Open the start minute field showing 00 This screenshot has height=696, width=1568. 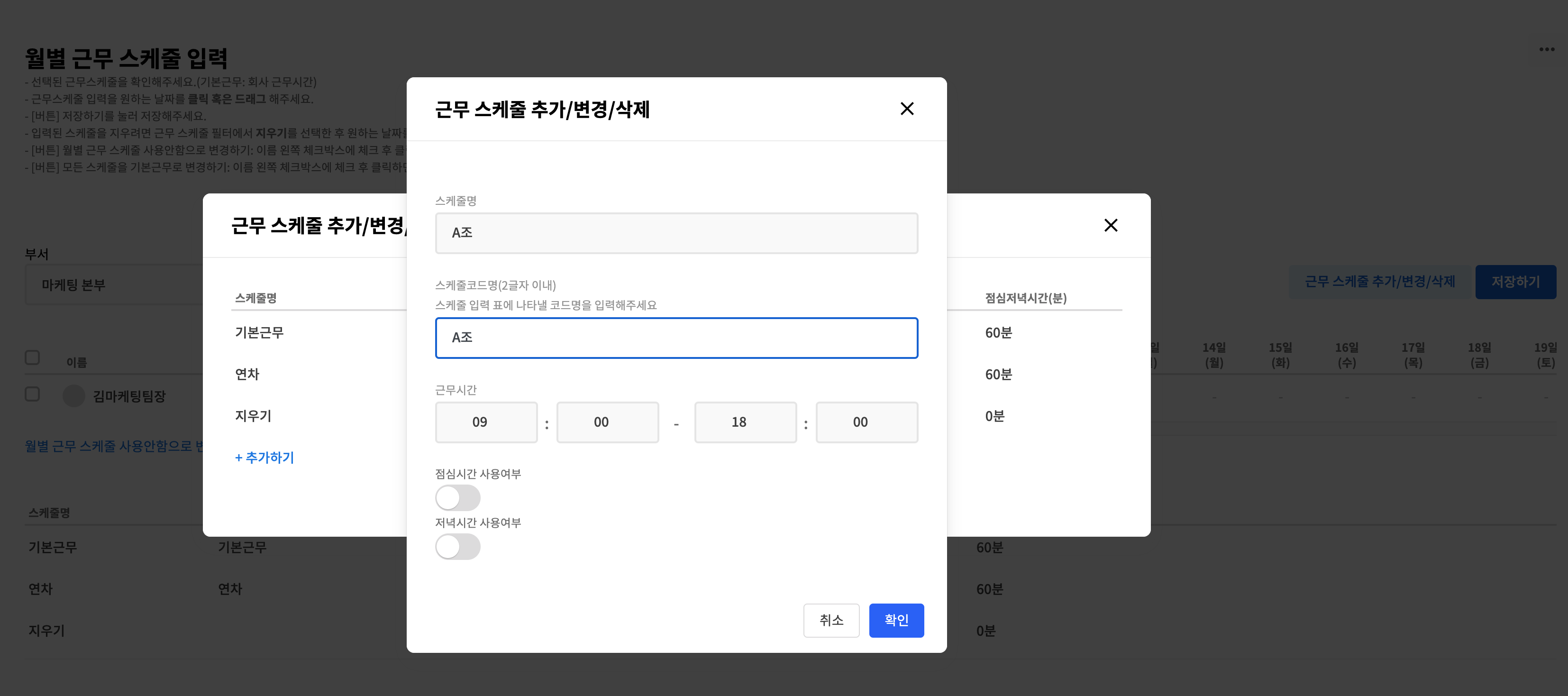[x=608, y=422]
